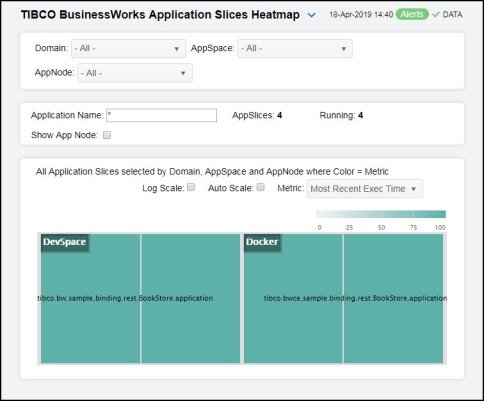Open the Domain dropdown
The image size is (484, 401).
pos(128,49)
